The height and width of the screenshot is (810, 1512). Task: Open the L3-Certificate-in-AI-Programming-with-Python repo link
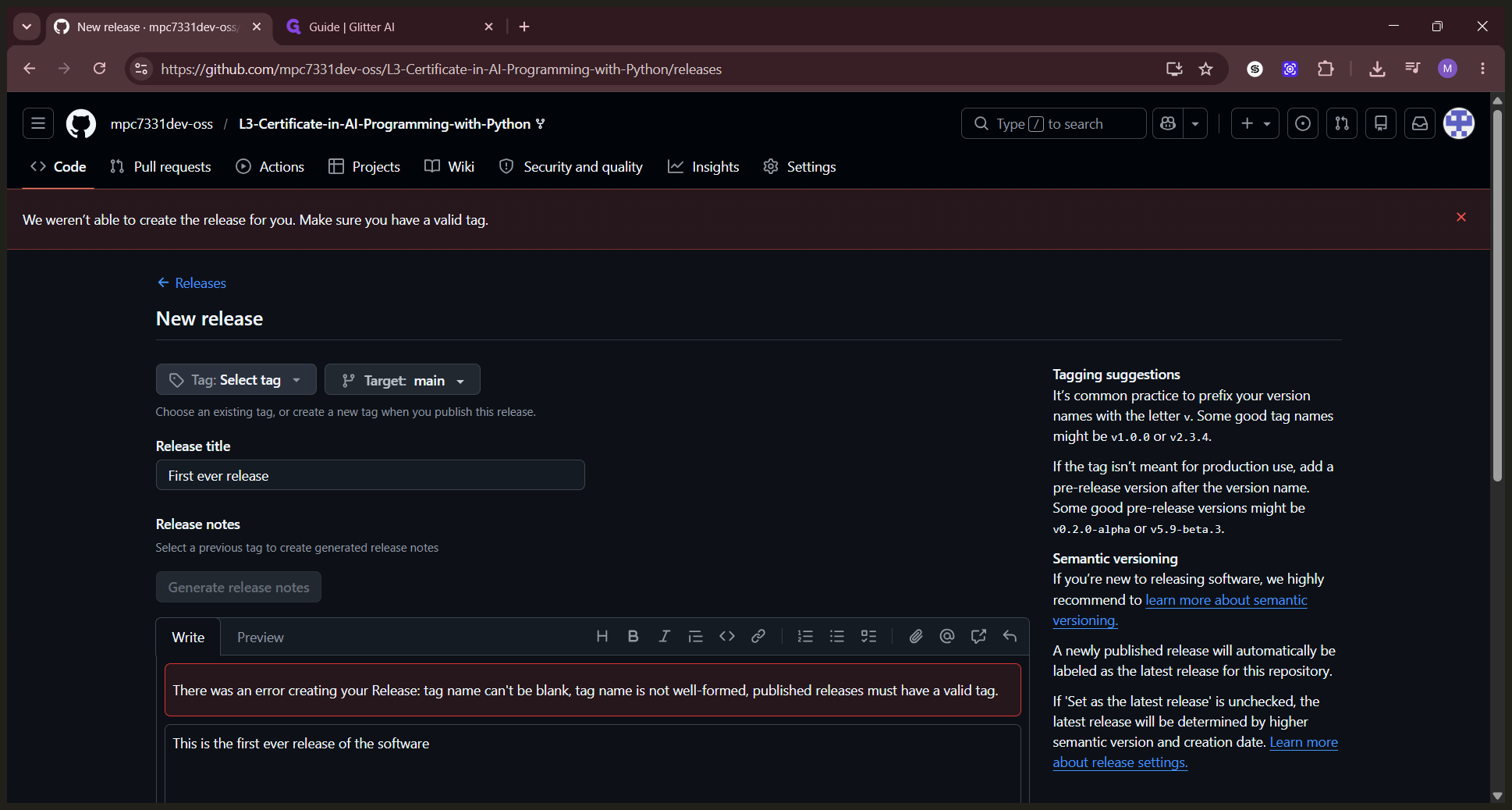pos(385,123)
